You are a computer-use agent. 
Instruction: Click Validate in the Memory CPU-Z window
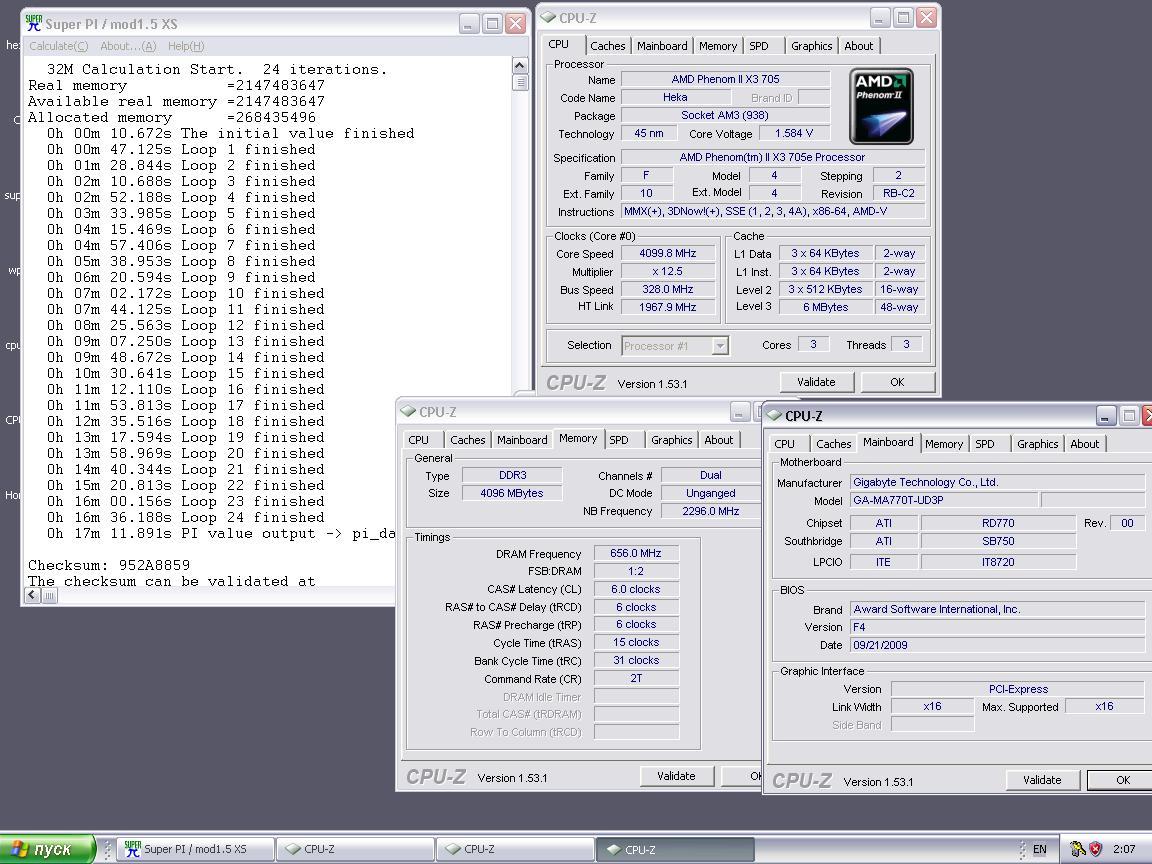676,776
